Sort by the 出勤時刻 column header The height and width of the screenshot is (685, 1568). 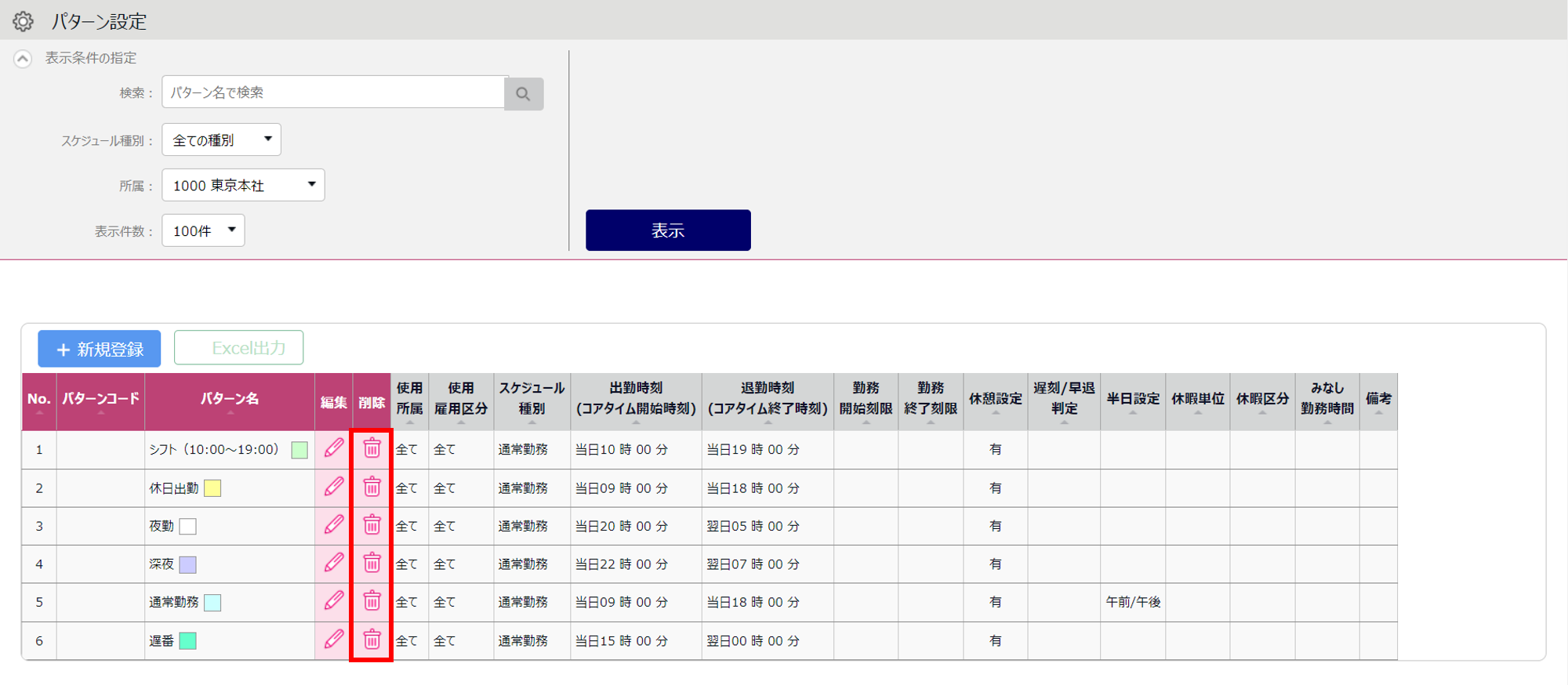point(636,401)
